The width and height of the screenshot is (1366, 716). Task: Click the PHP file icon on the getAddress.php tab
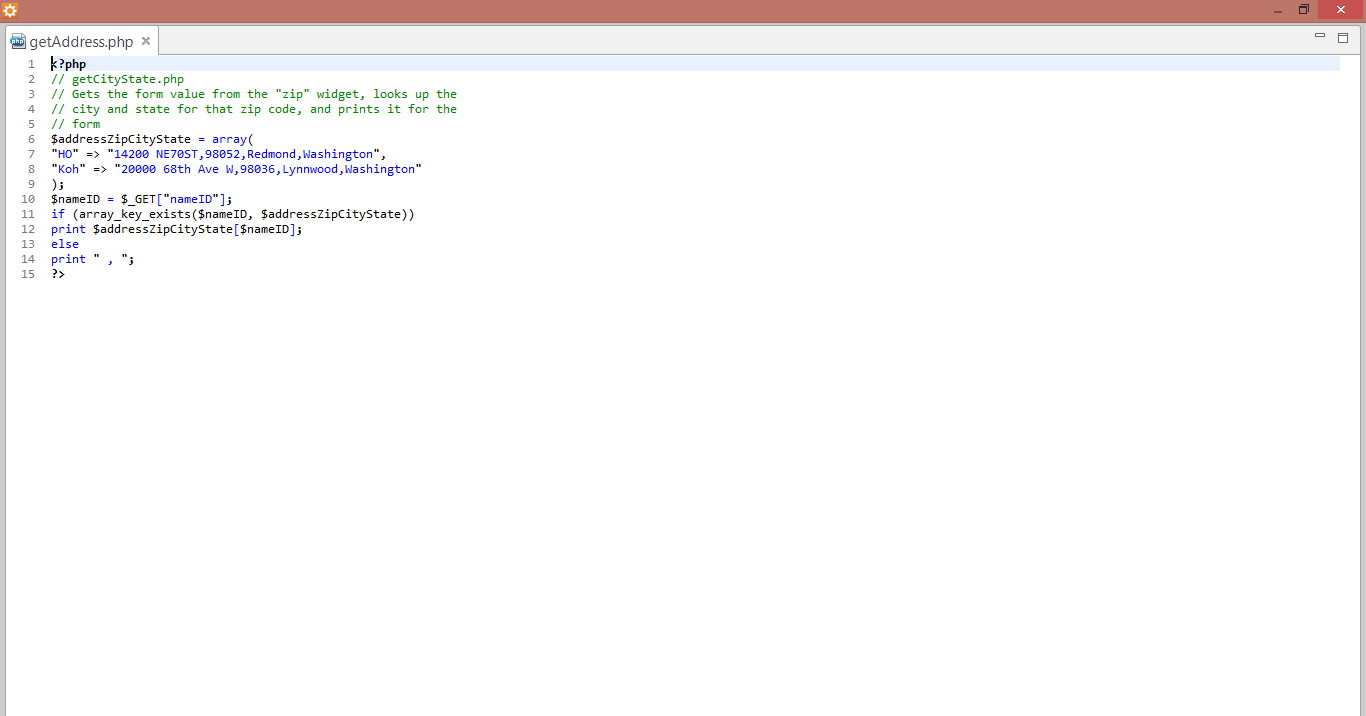(18, 41)
